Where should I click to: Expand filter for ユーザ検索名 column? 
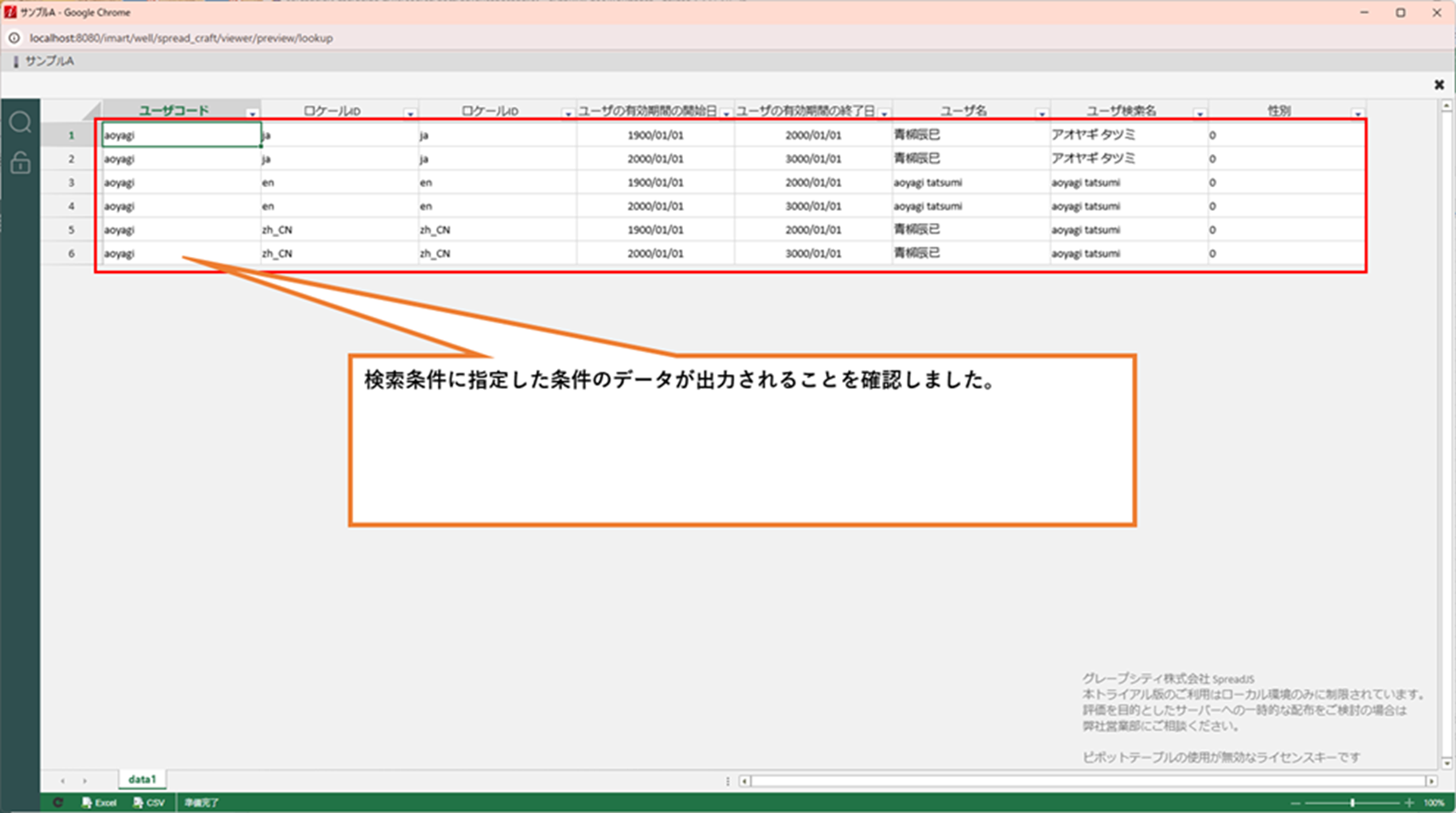tap(1199, 113)
